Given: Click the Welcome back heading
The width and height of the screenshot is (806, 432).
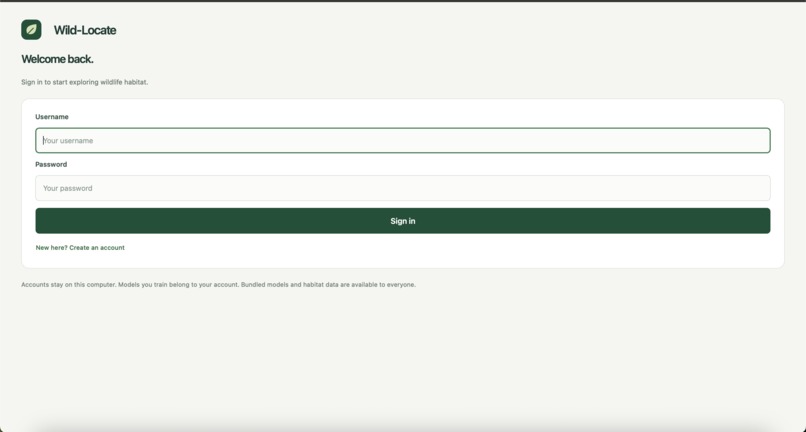Looking at the screenshot, I should [58, 59].
